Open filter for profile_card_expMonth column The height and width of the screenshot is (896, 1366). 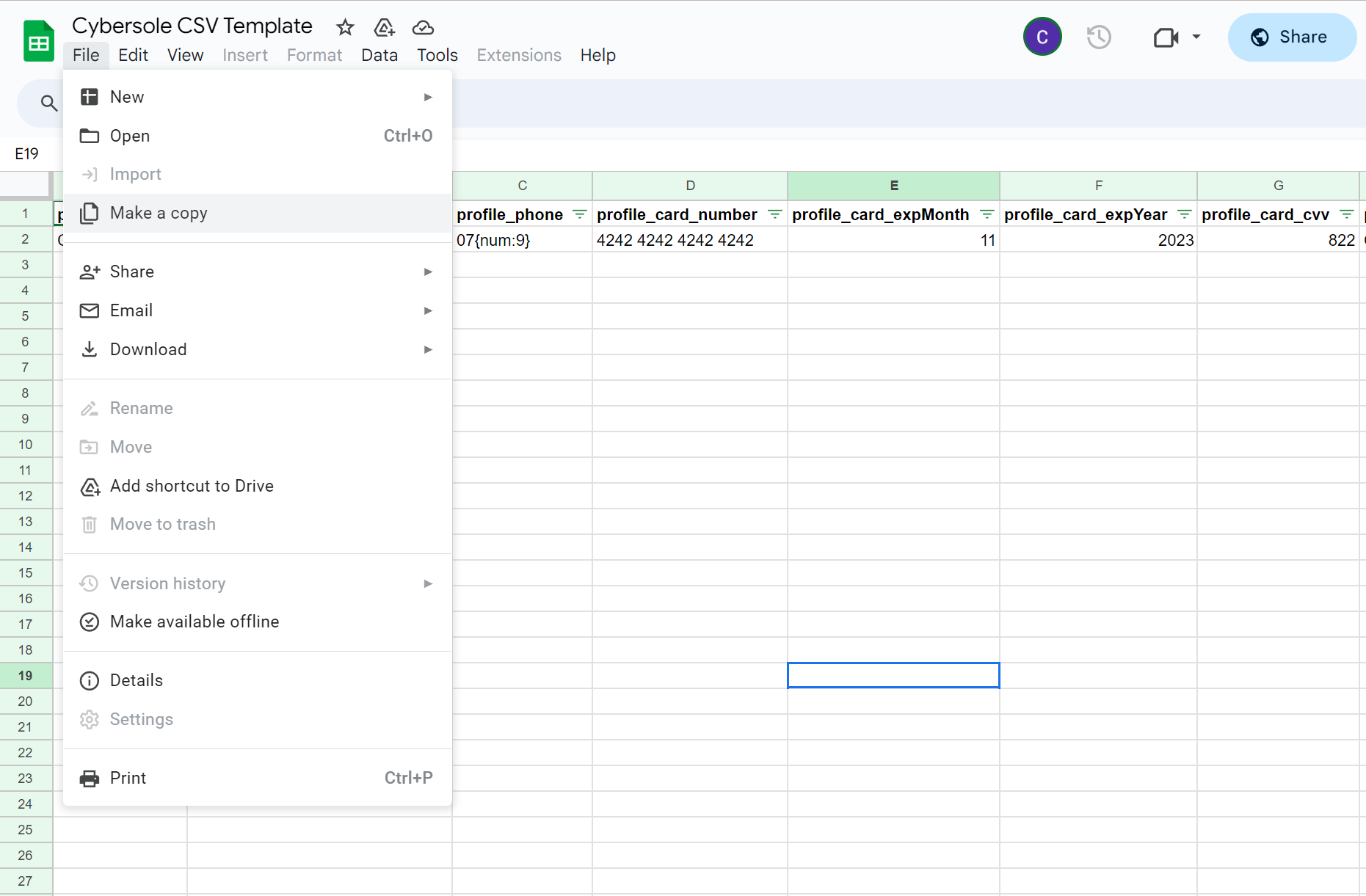pos(987,214)
